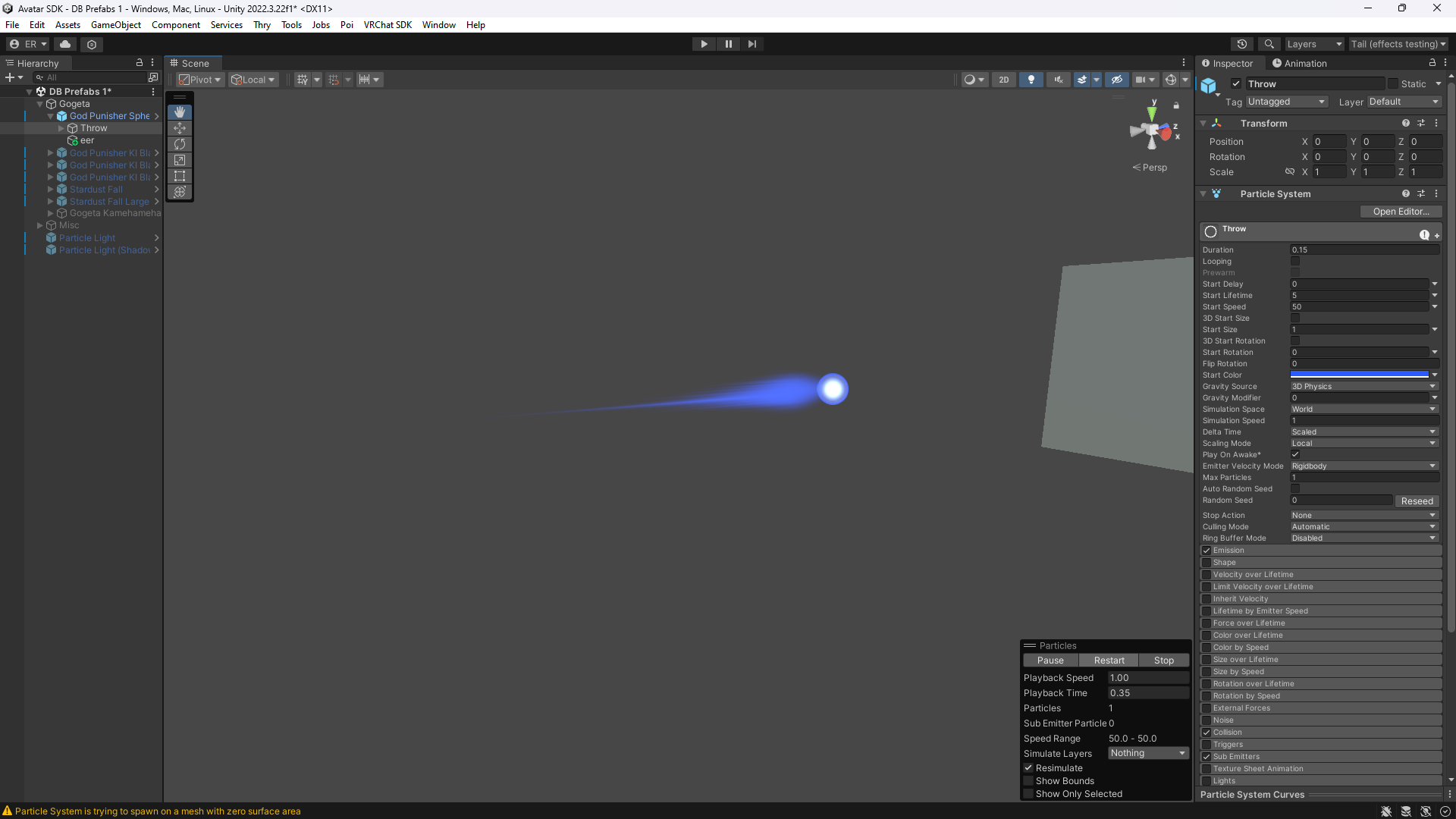Click the Open Editor button
The image size is (1456, 819).
coord(1400,212)
